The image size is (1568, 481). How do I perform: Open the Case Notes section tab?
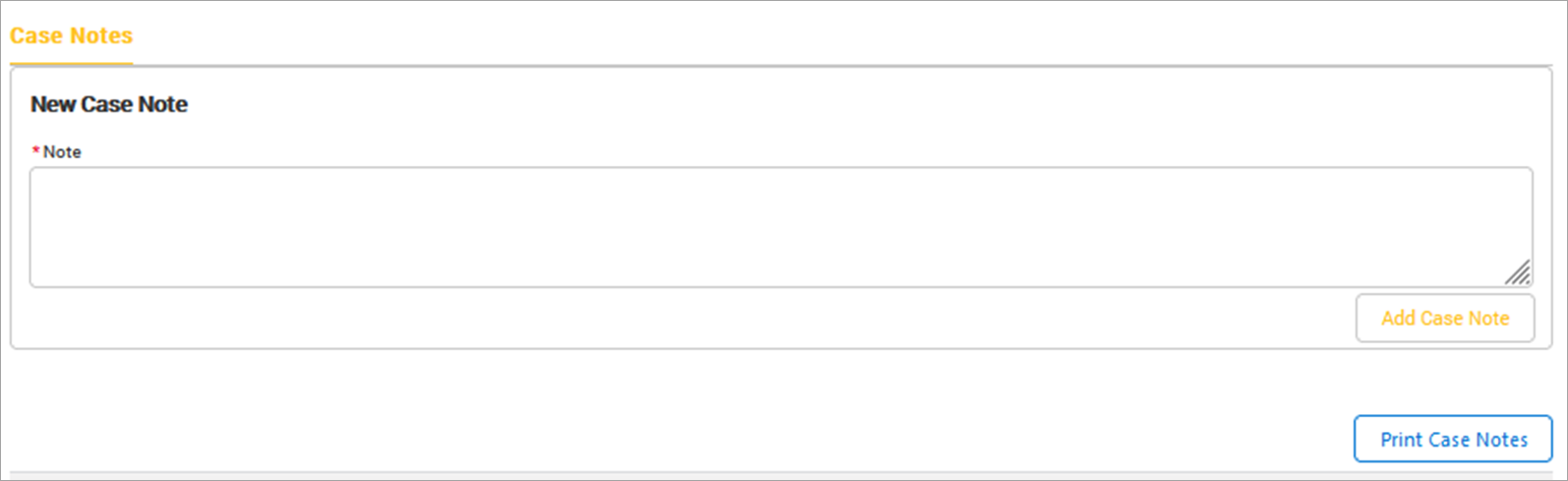[71, 36]
